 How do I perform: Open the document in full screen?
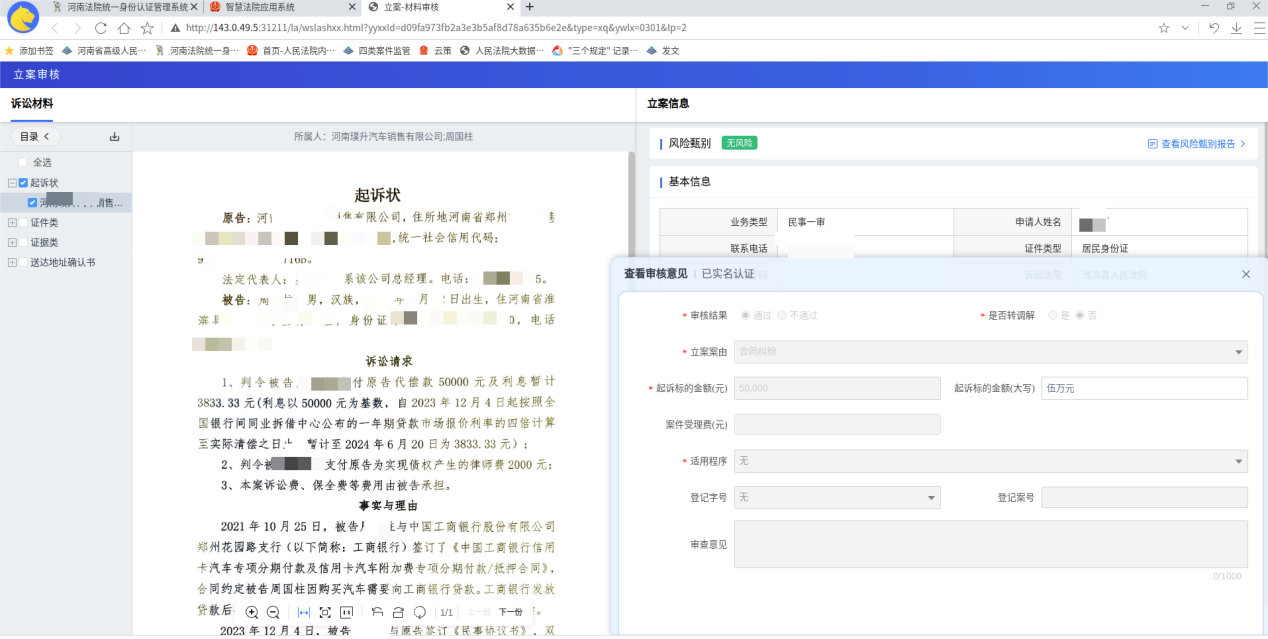click(325, 612)
